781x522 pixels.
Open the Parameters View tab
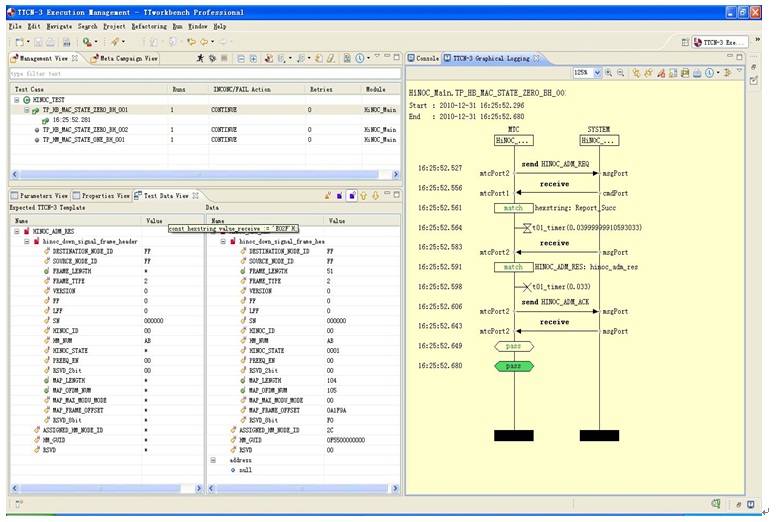(39, 196)
